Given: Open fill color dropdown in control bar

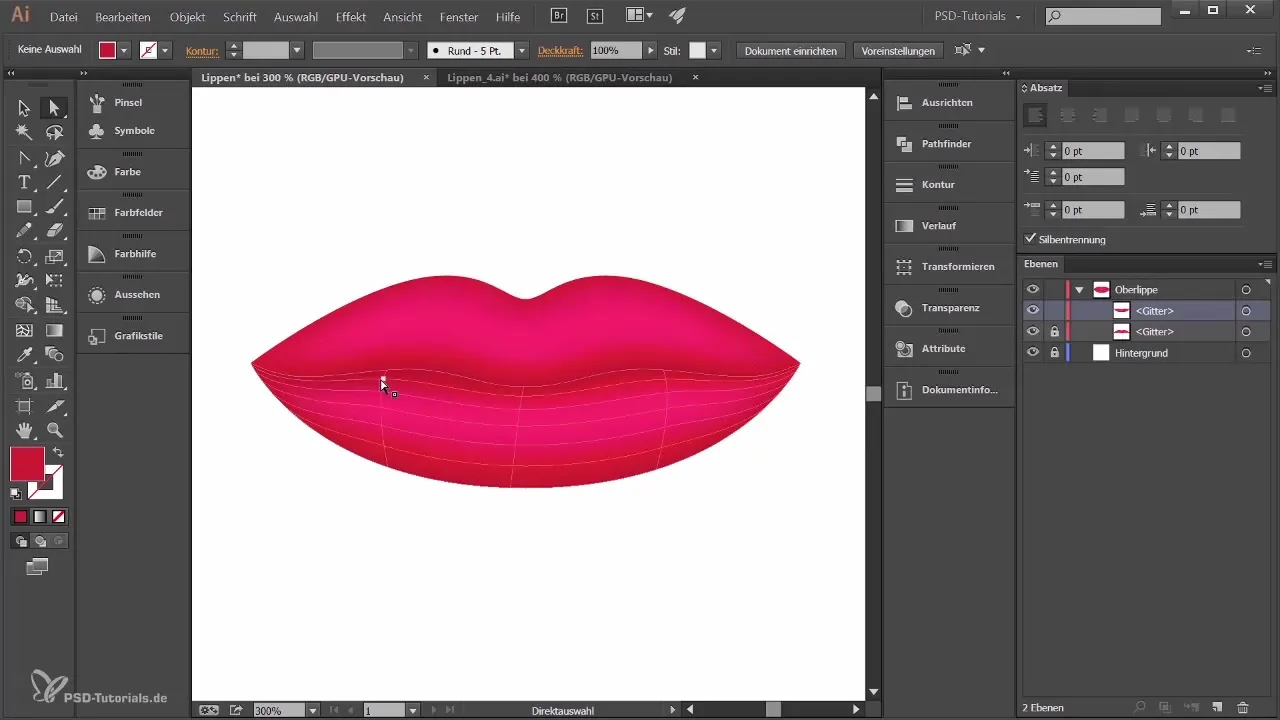Looking at the screenshot, I should point(124,50).
